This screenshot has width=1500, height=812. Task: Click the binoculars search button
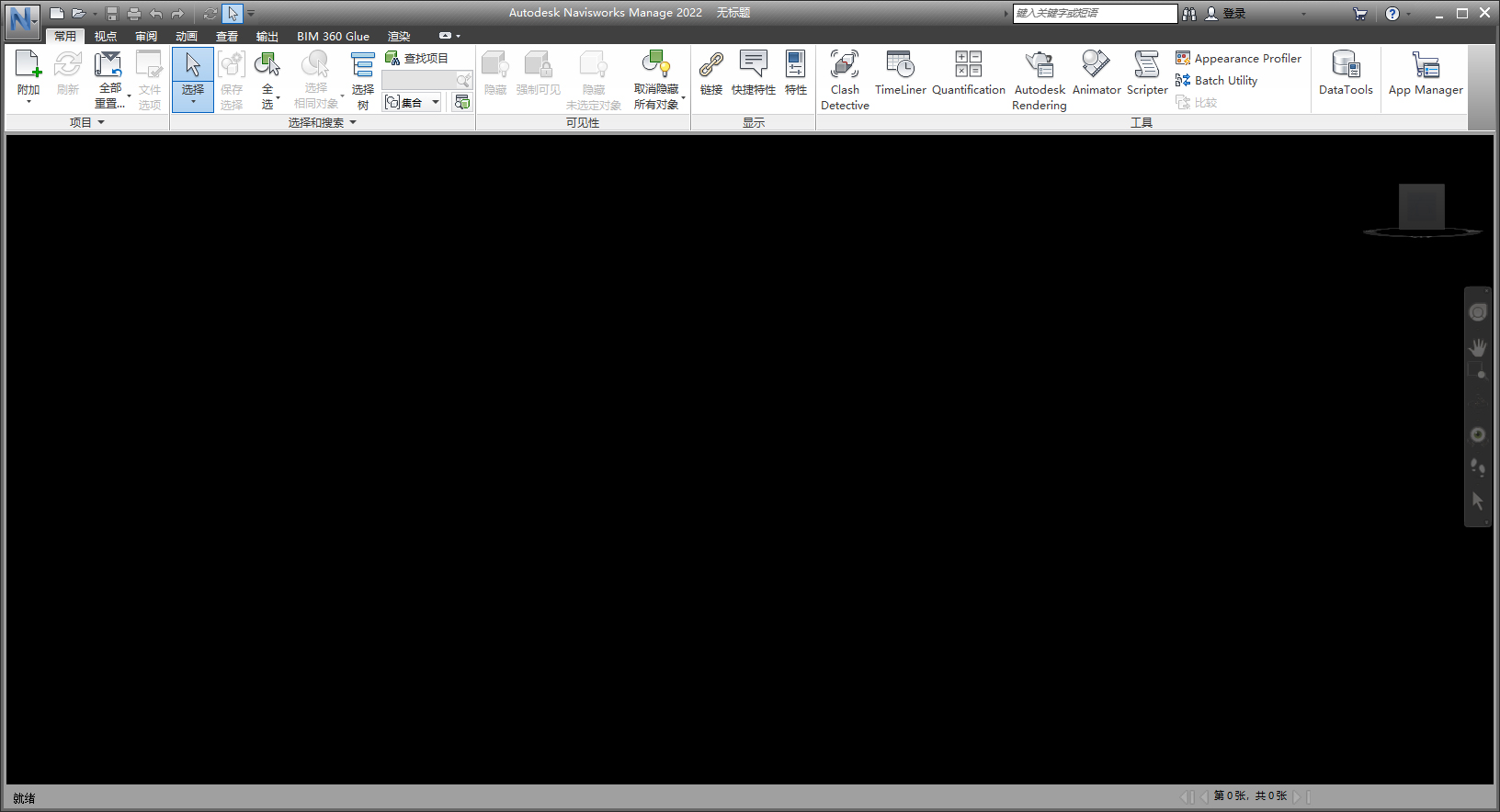coord(1189,14)
